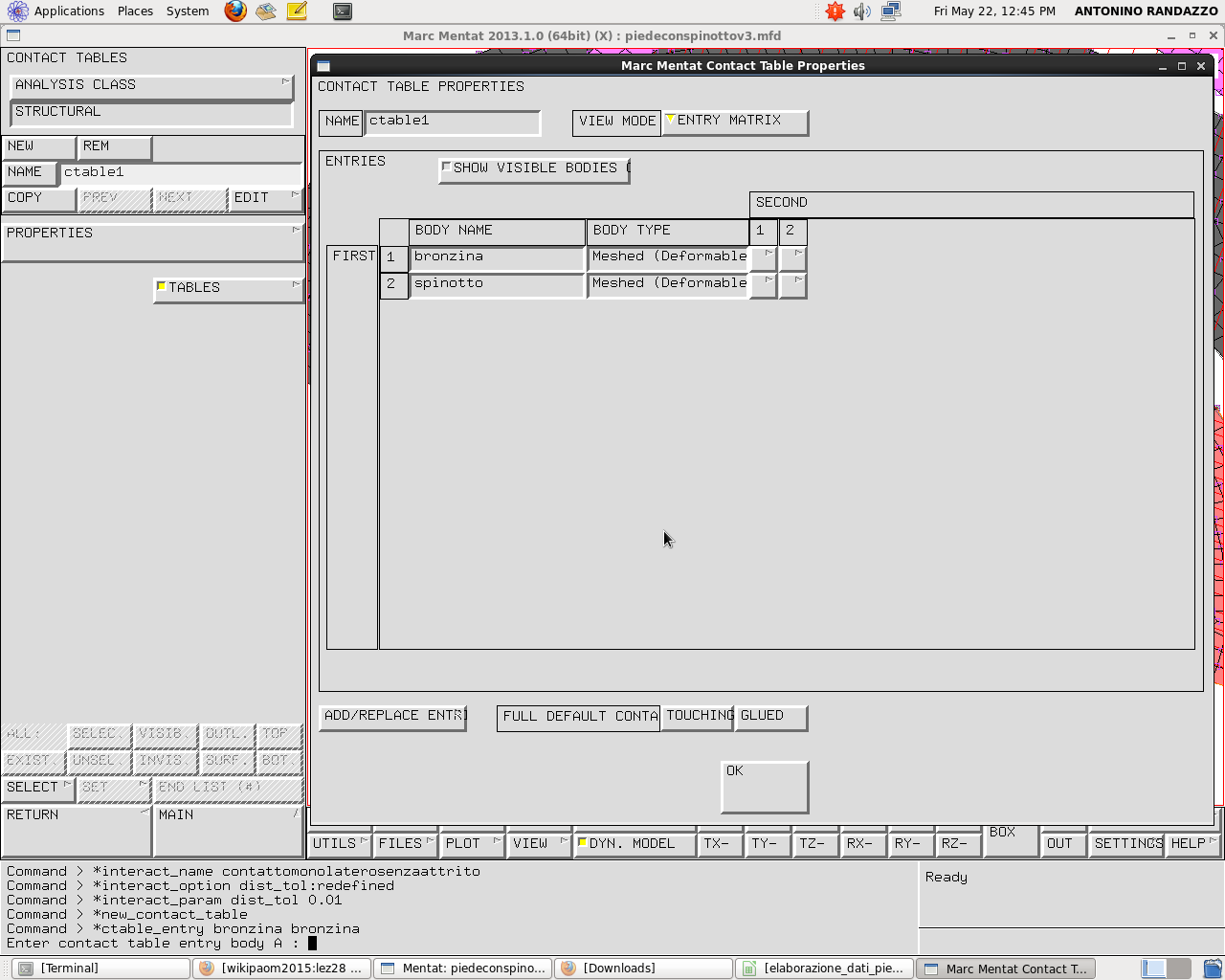The image size is (1225, 980).
Task: Toggle the TABLES option in left panel
Action: 229,288
